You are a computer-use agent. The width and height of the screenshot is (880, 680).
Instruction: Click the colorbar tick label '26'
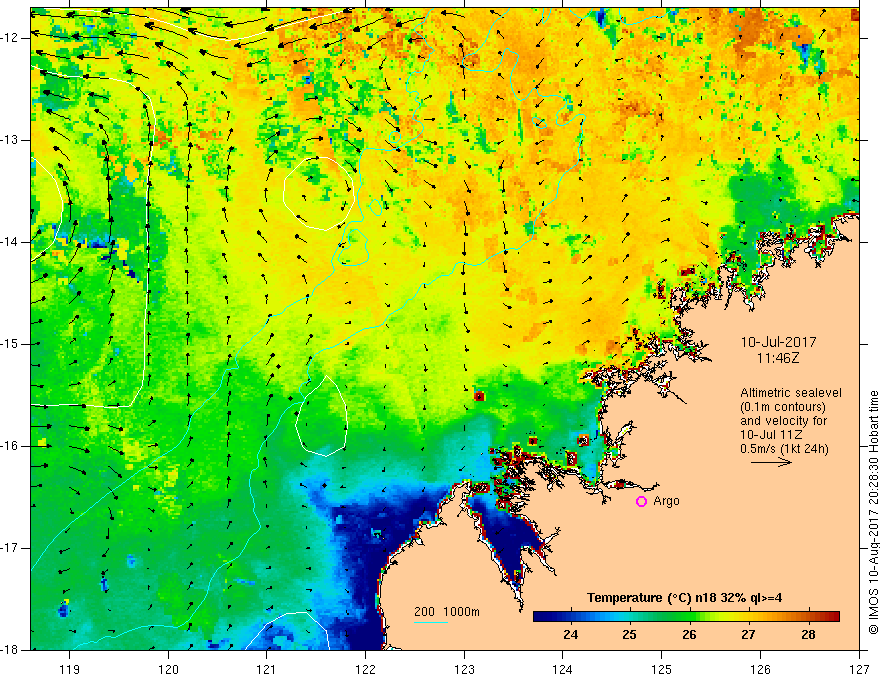[689, 635]
